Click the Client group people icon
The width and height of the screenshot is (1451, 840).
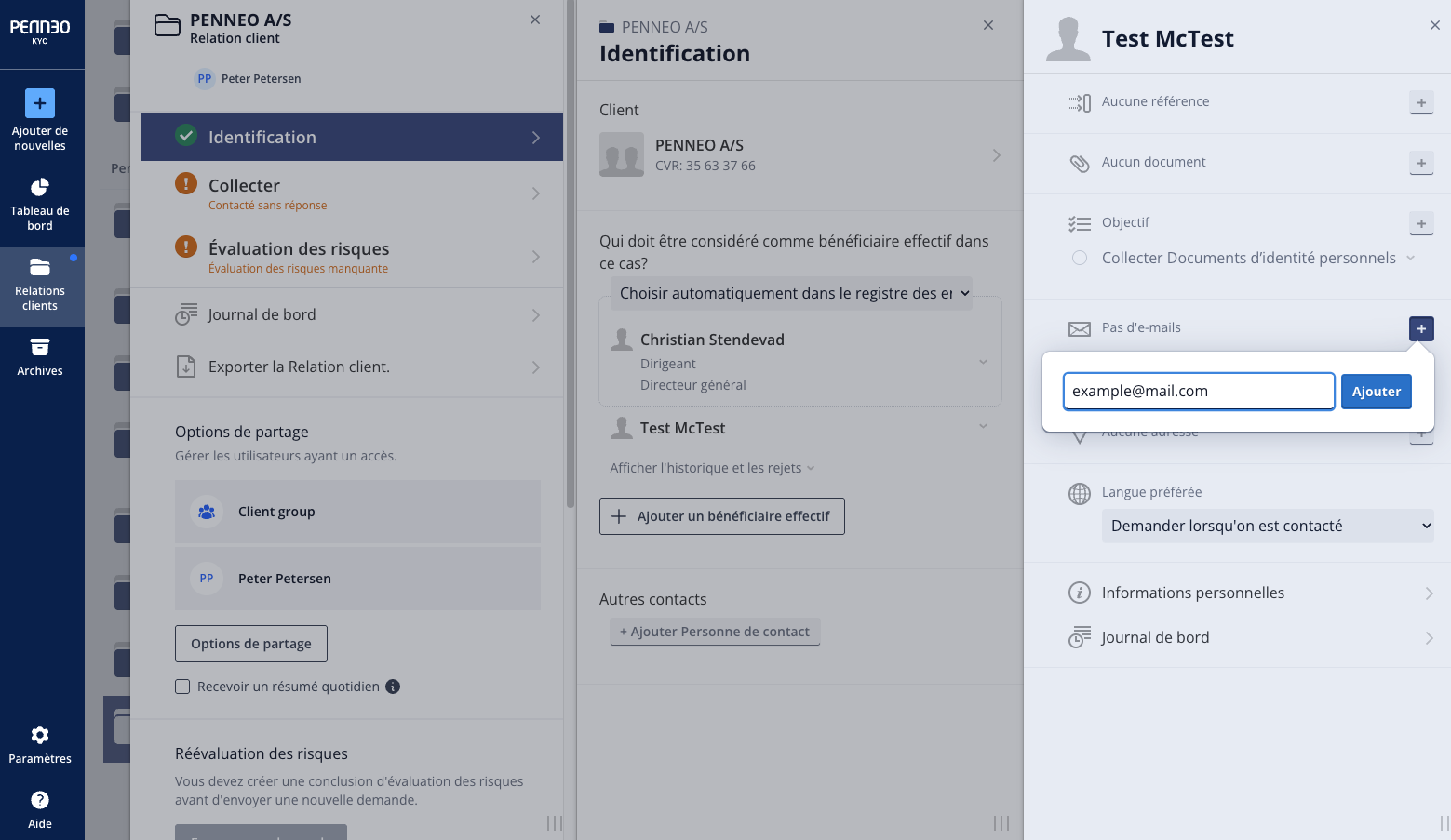click(207, 512)
